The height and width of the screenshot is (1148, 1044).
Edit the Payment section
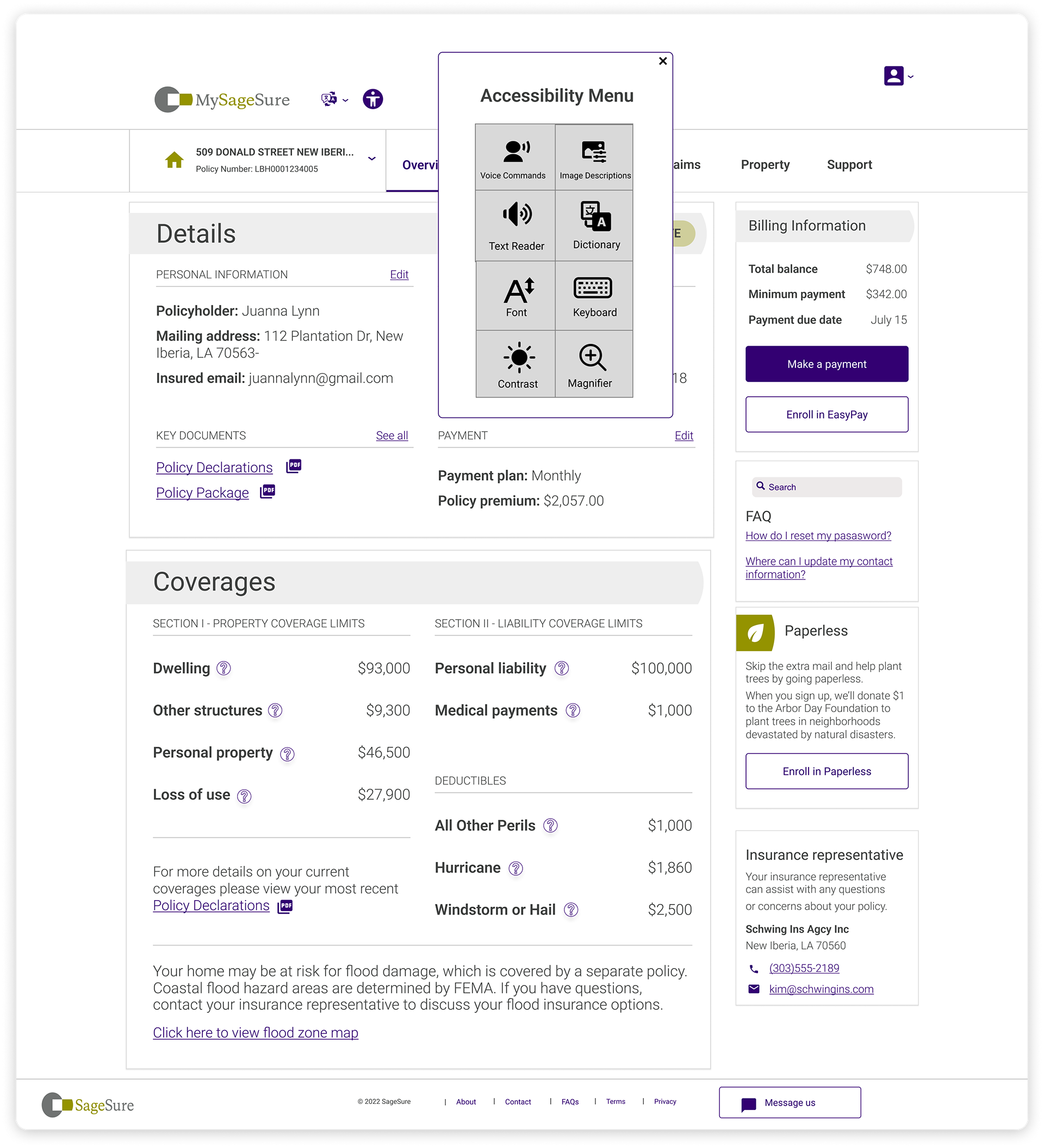(x=683, y=435)
